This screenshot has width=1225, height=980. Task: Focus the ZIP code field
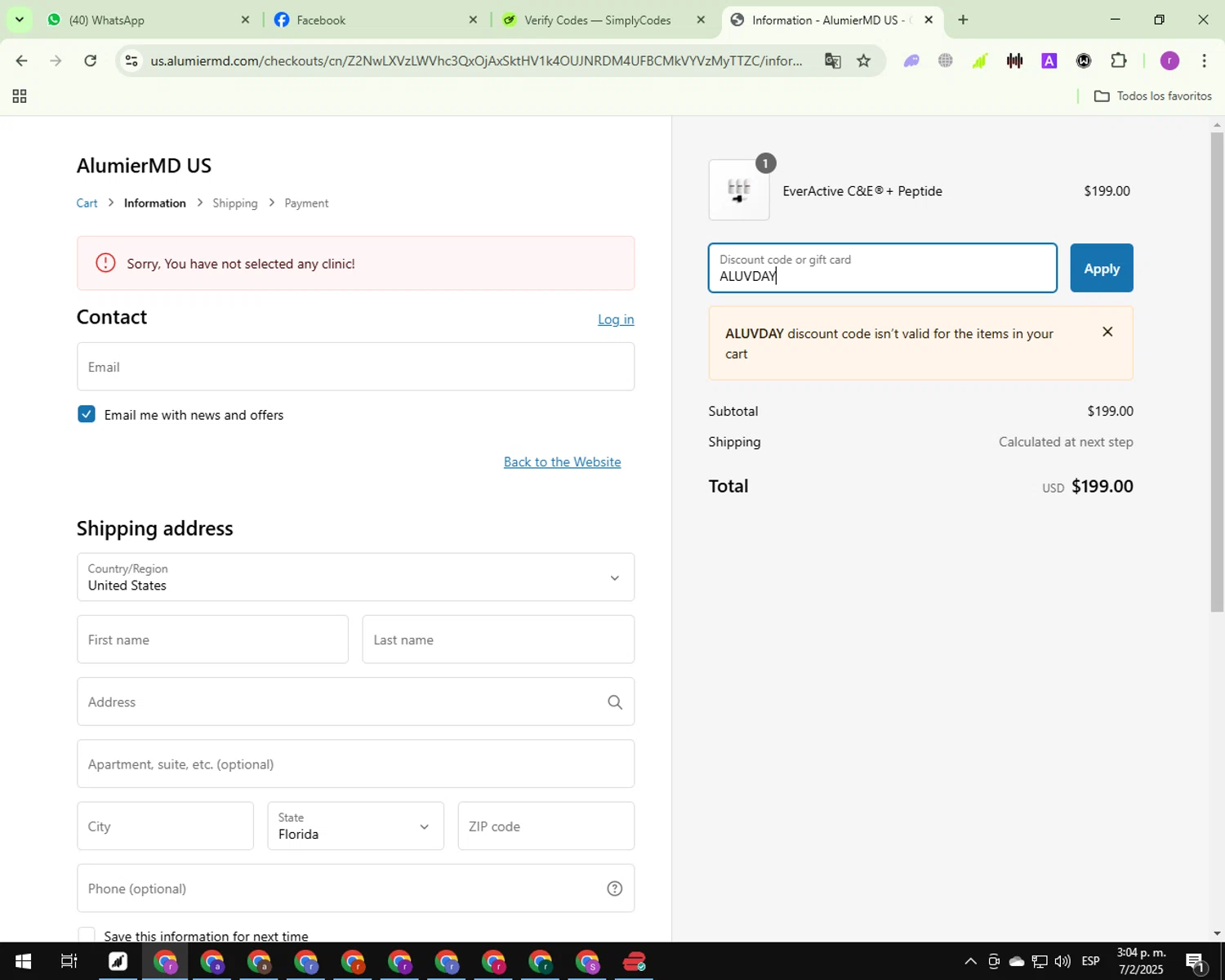tap(546, 826)
